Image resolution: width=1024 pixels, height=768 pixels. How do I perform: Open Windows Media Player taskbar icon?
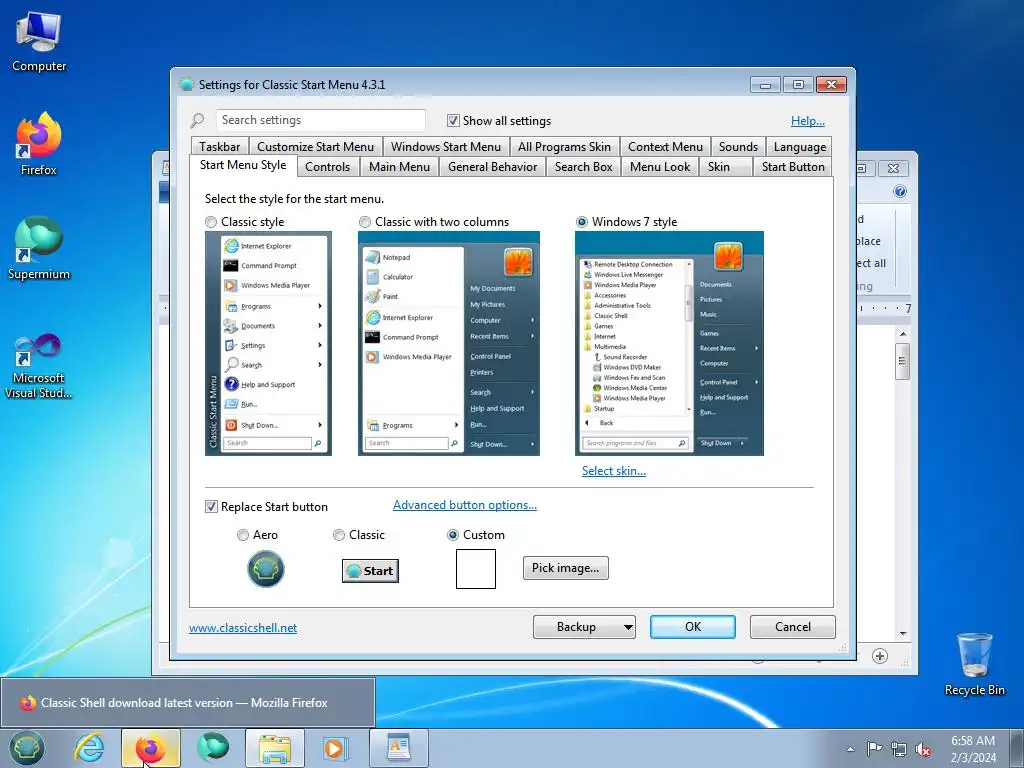click(x=336, y=748)
